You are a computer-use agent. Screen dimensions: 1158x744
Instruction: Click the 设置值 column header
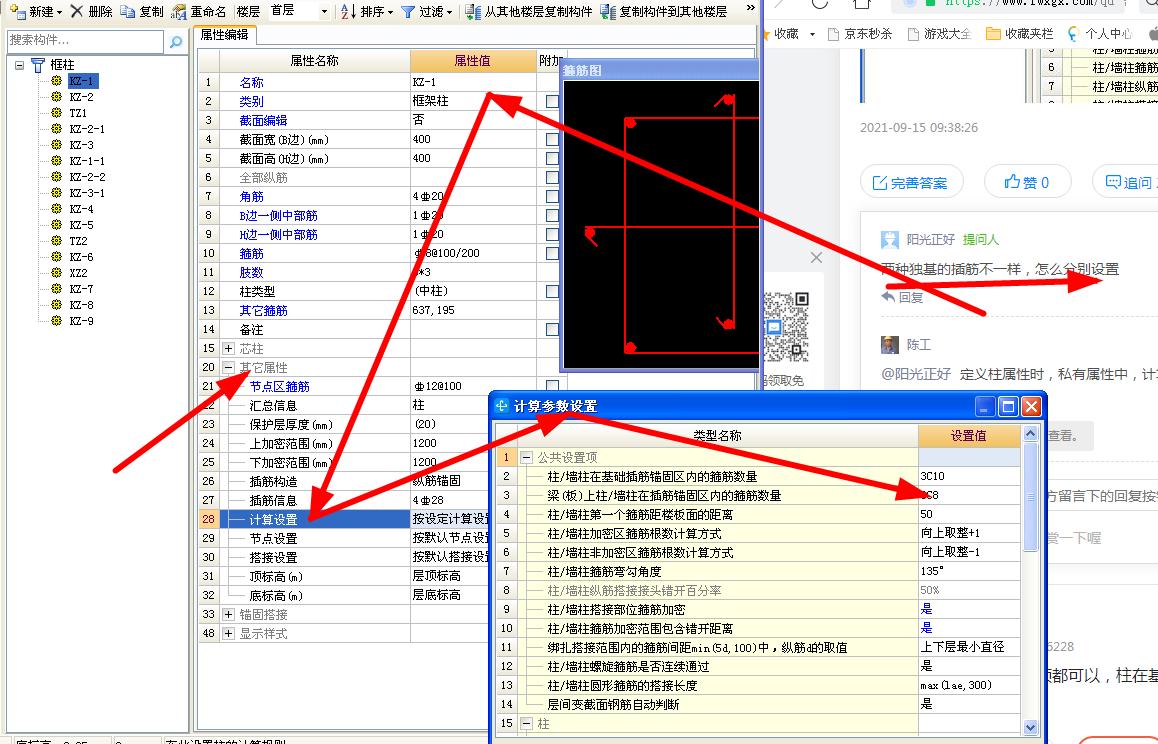969,435
